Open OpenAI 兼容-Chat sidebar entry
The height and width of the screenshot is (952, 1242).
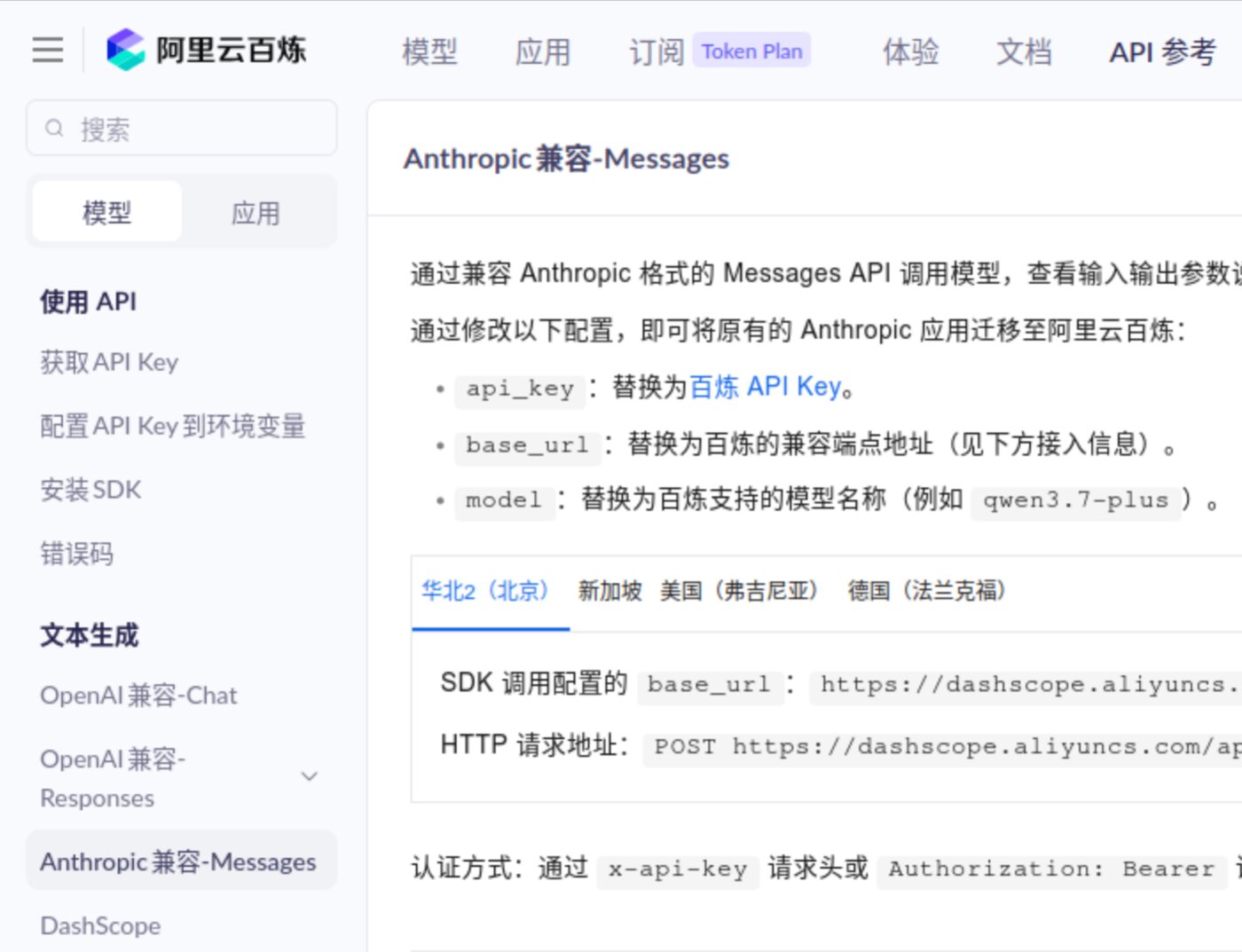tap(138, 695)
